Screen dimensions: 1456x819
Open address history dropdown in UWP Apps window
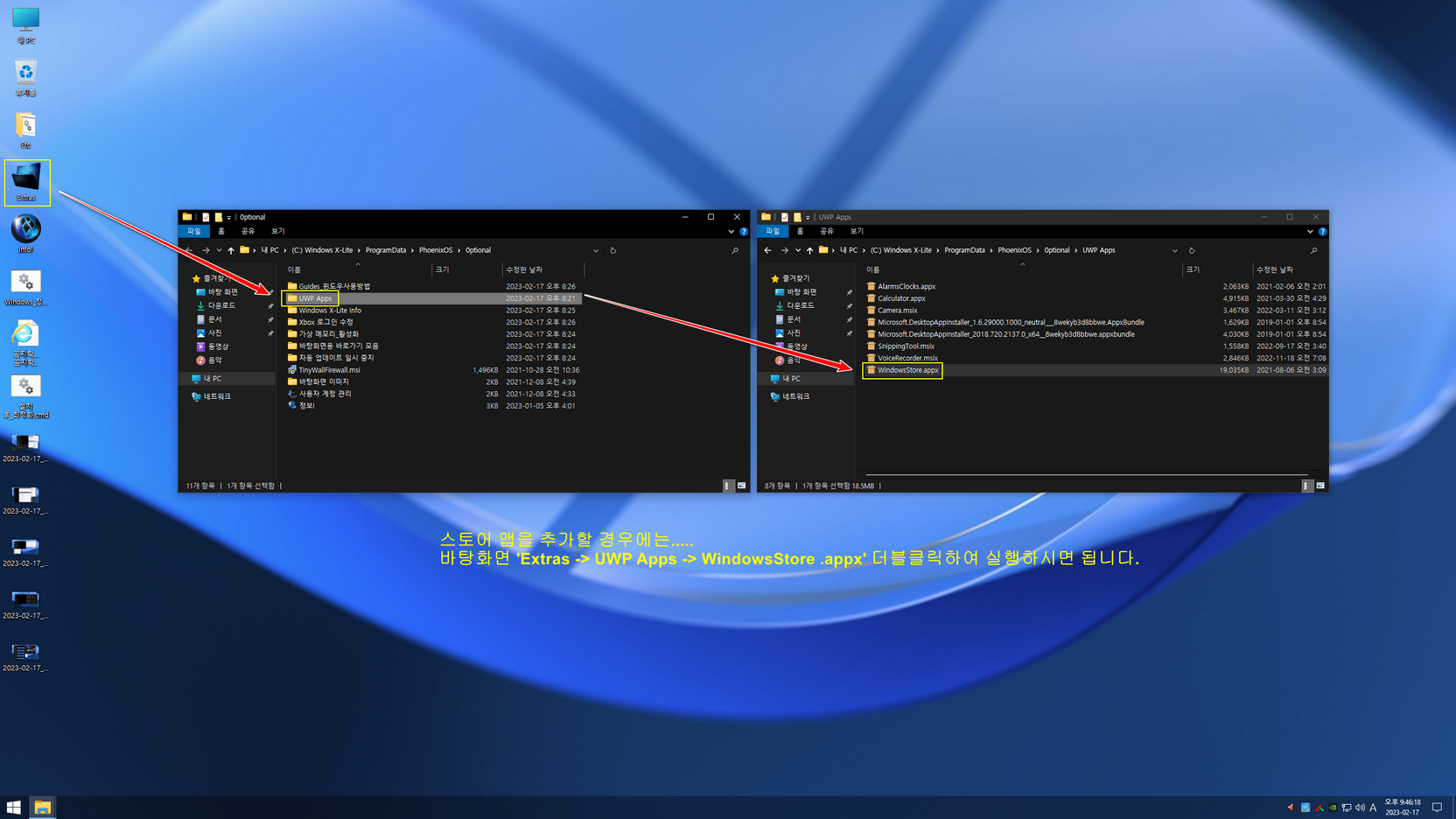pos(1174,250)
